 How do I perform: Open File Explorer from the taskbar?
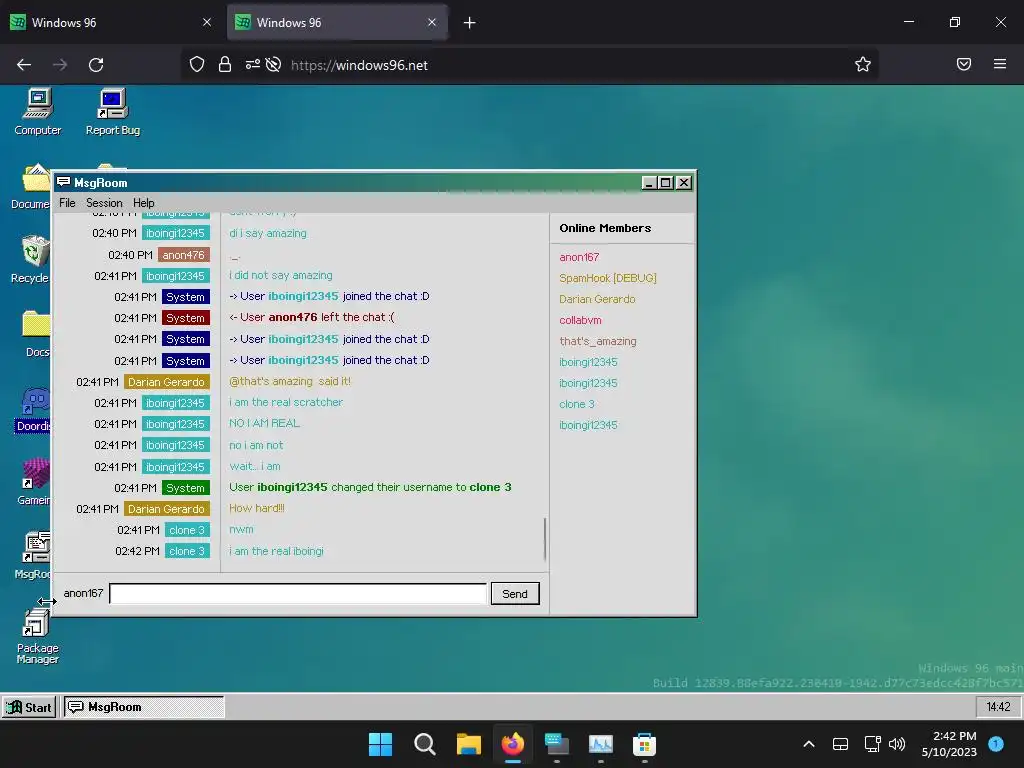(x=468, y=744)
